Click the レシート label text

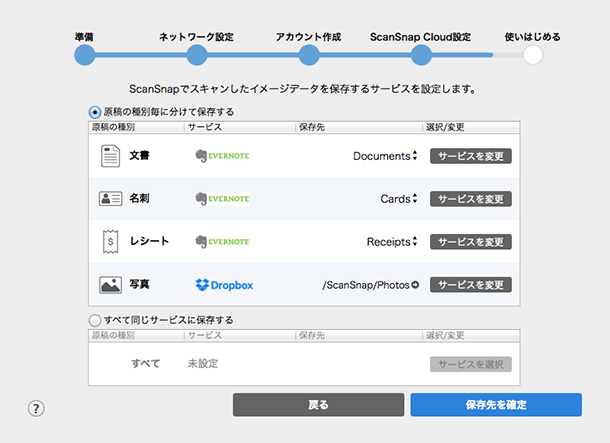pos(149,241)
